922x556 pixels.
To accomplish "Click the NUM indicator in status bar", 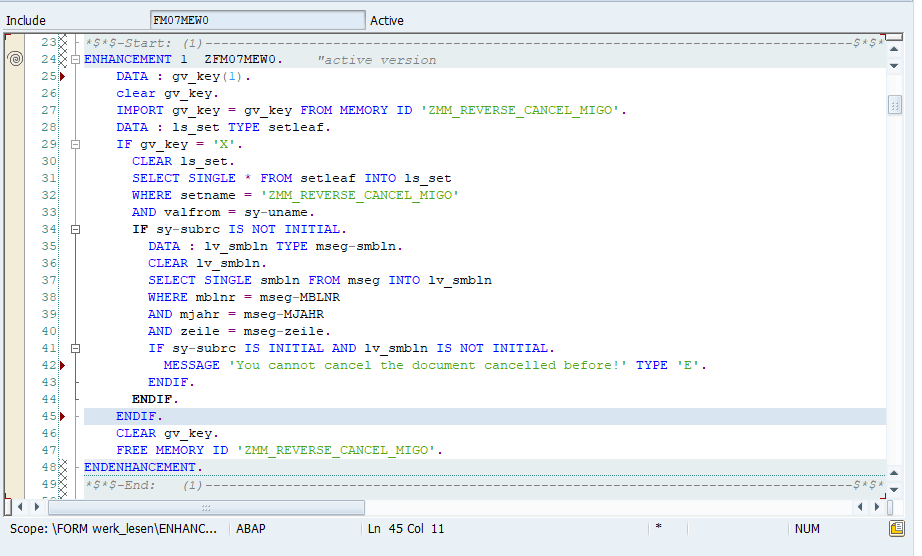I will (x=807, y=528).
